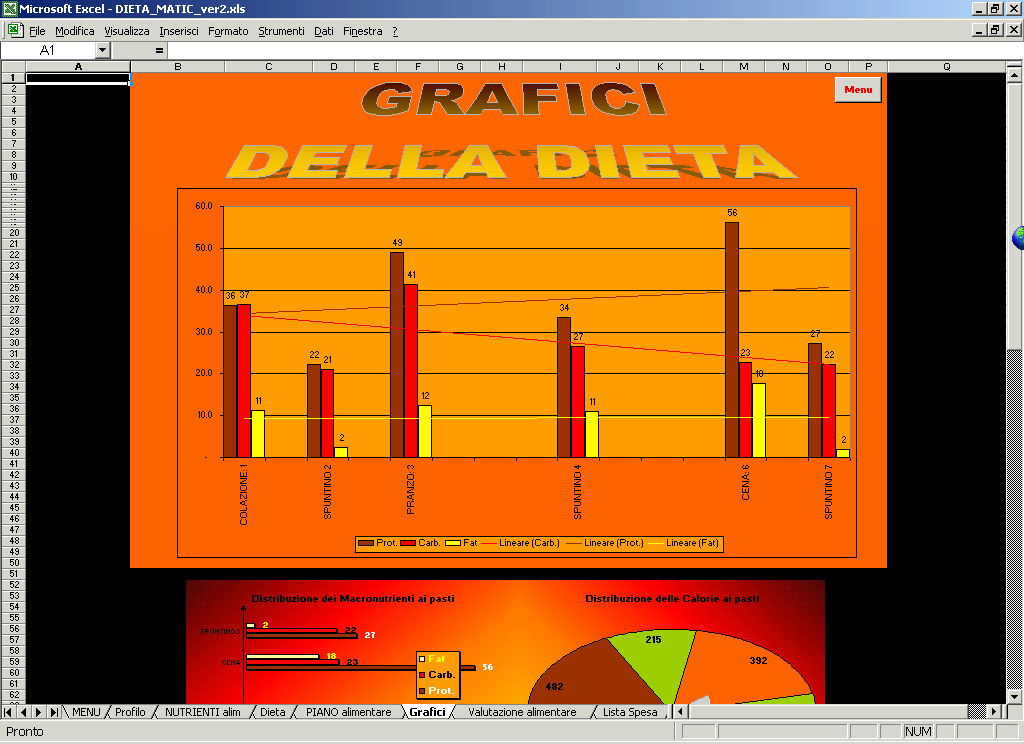Viewport: 1024px width, 744px height.
Task: Click the Select All corner box
Action: (x=13, y=67)
